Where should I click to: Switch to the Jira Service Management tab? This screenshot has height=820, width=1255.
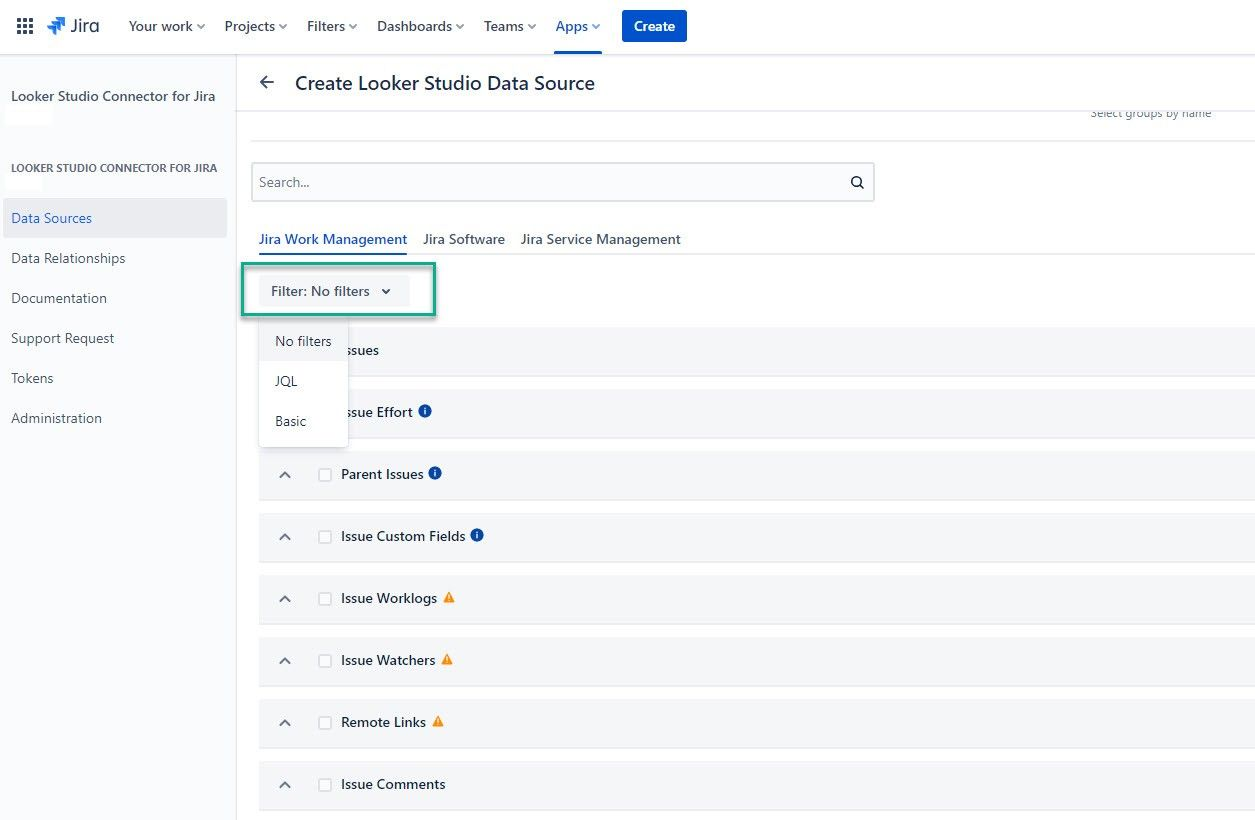[x=600, y=239]
